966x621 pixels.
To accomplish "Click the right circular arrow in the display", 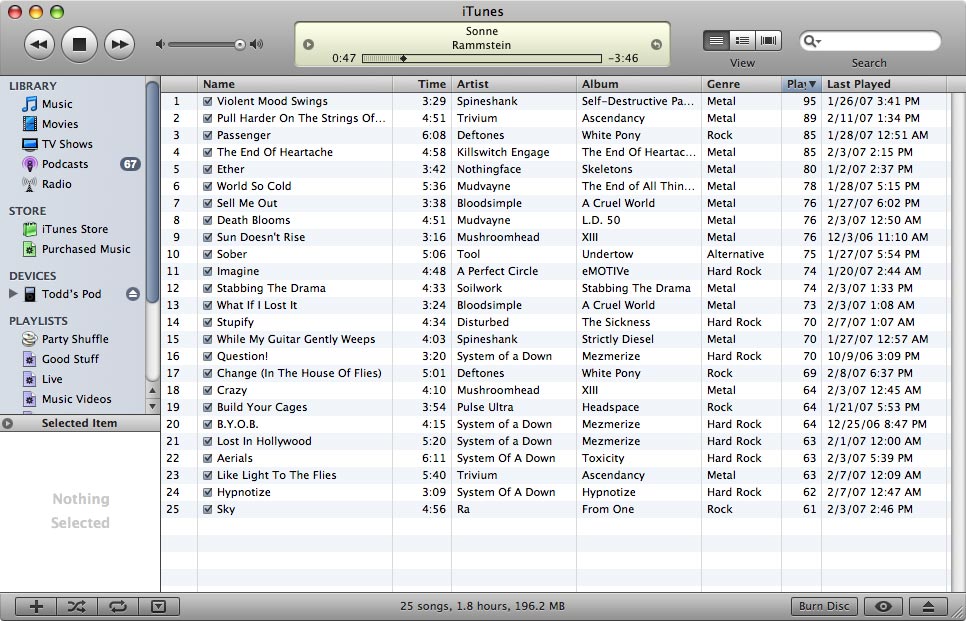I will (x=656, y=44).
